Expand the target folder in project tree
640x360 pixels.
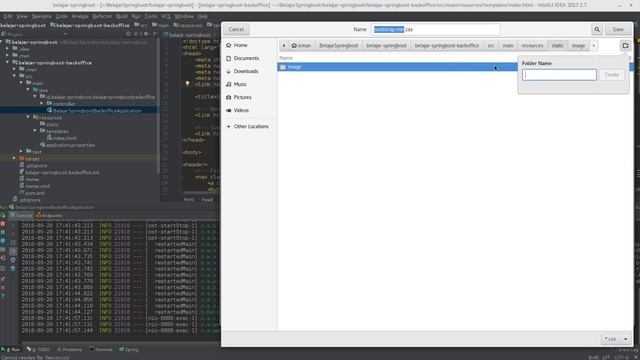point(14,158)
